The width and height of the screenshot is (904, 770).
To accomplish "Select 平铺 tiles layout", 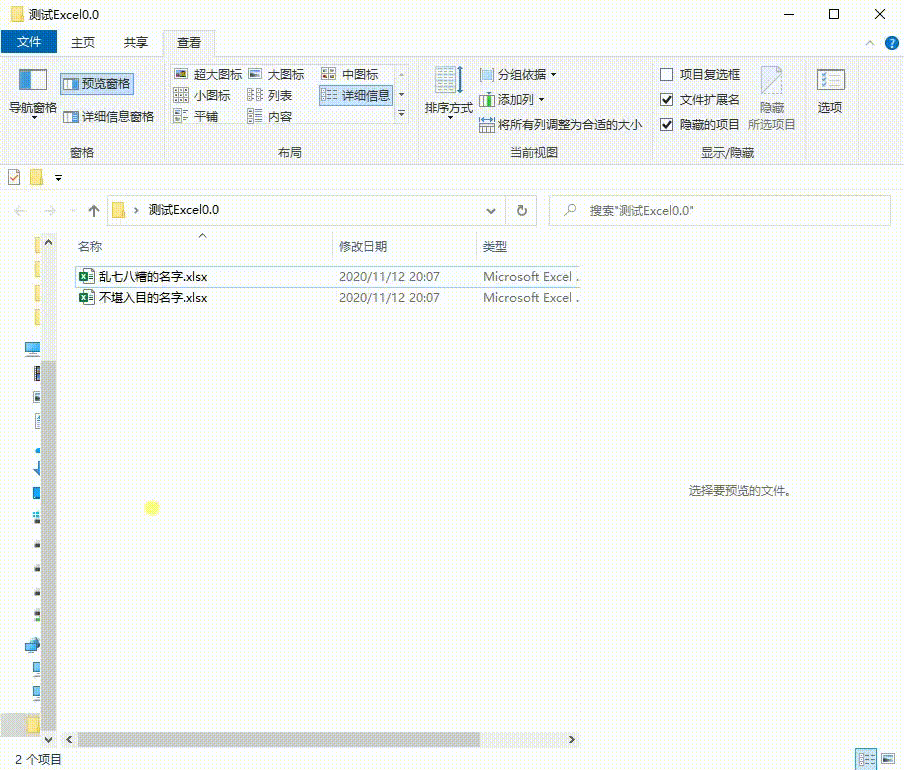I will click(x=196, y=116).
